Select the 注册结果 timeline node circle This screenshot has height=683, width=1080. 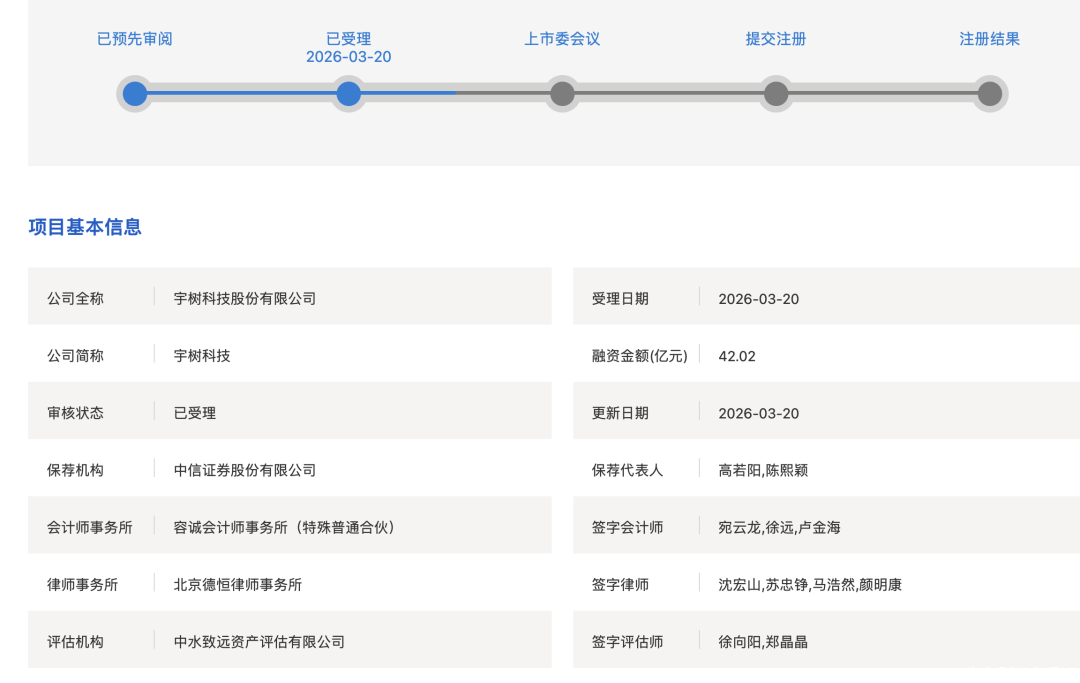[x=989, y=94]
